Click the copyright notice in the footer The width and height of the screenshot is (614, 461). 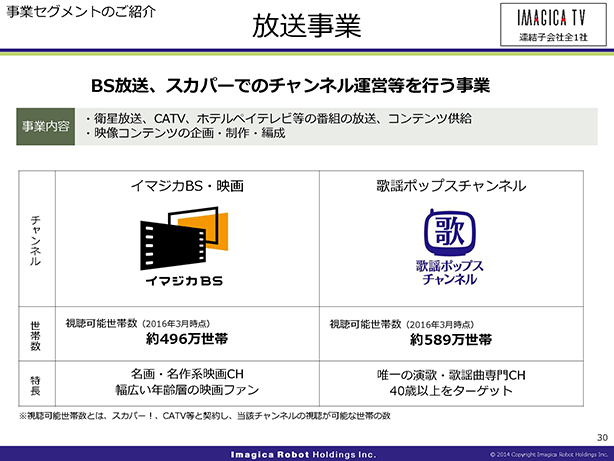click(x=549, y=454)
